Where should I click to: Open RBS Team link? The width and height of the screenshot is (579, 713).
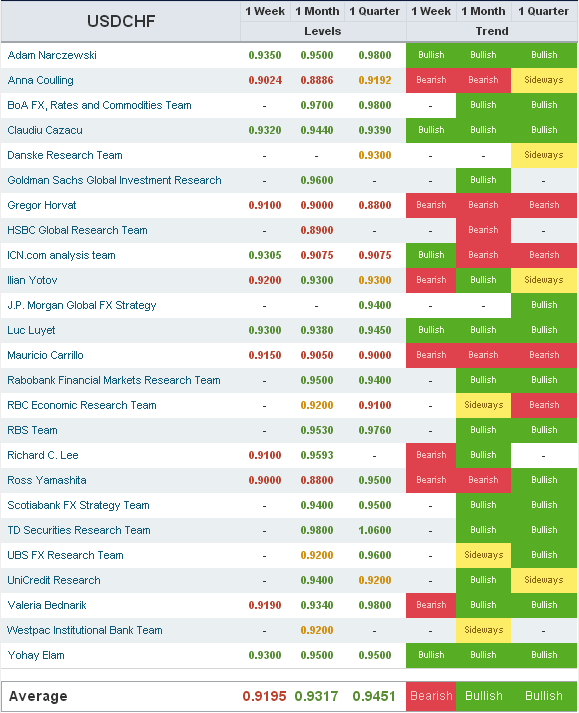pos(32,431)
